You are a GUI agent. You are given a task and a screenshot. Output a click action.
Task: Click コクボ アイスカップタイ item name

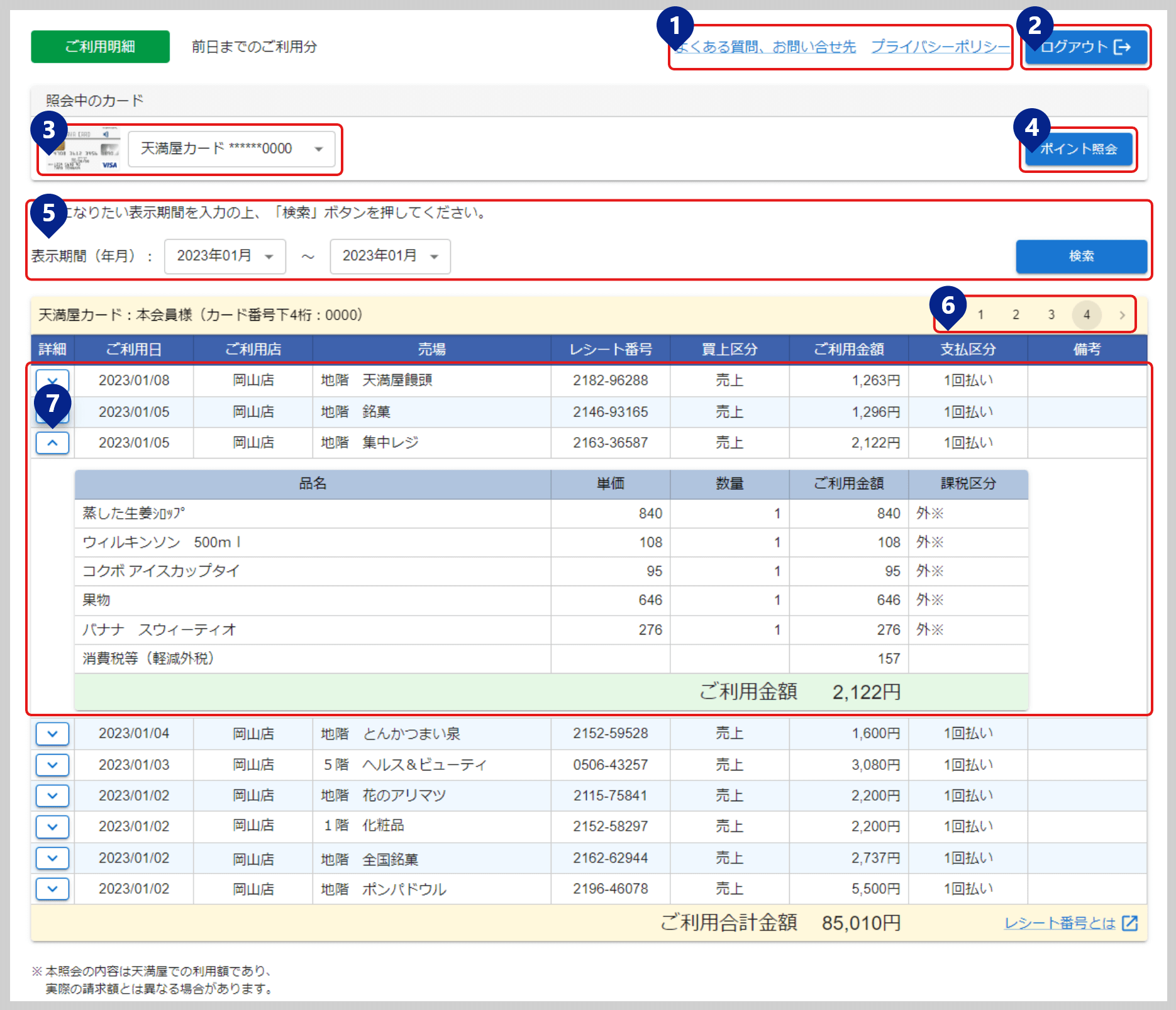(162, 571)
